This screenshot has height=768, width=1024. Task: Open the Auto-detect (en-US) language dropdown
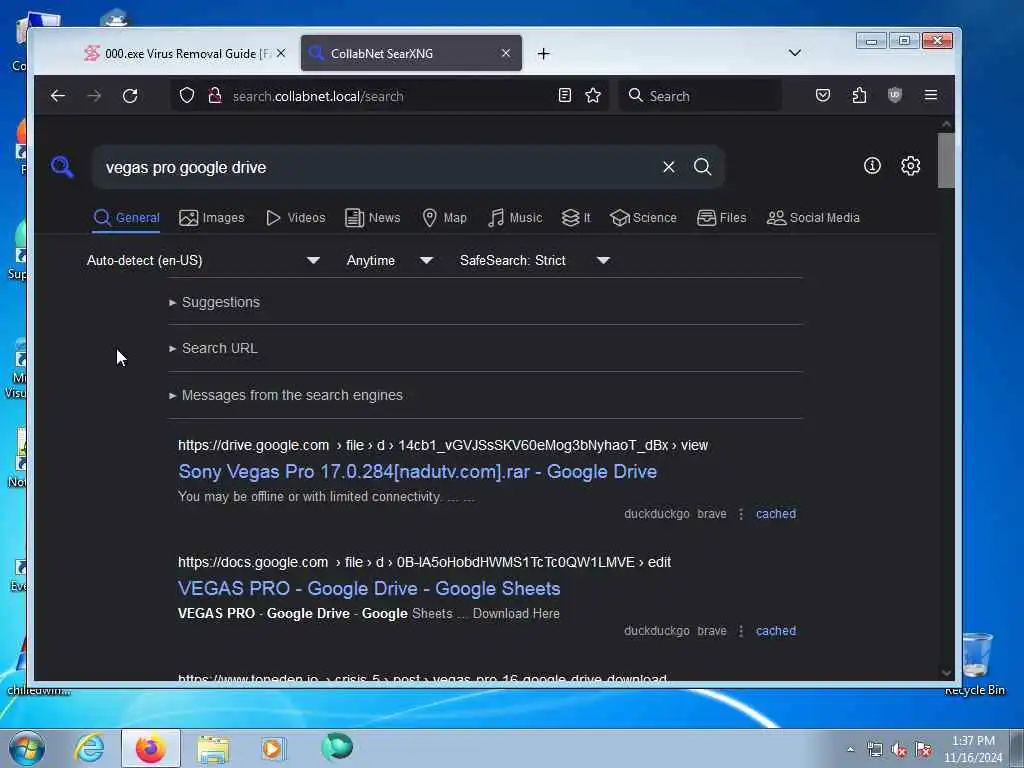203,260
